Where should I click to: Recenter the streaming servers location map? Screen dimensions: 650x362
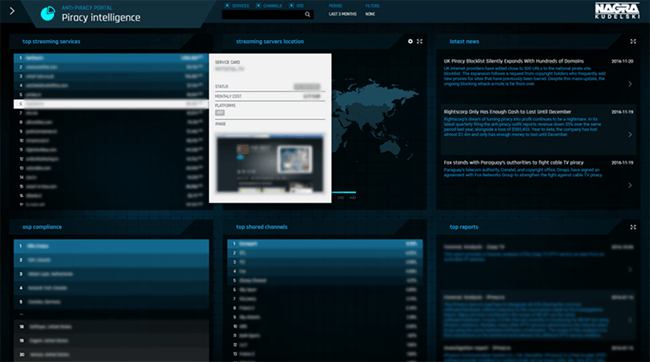pyautogui.click(x=410, y=41)
